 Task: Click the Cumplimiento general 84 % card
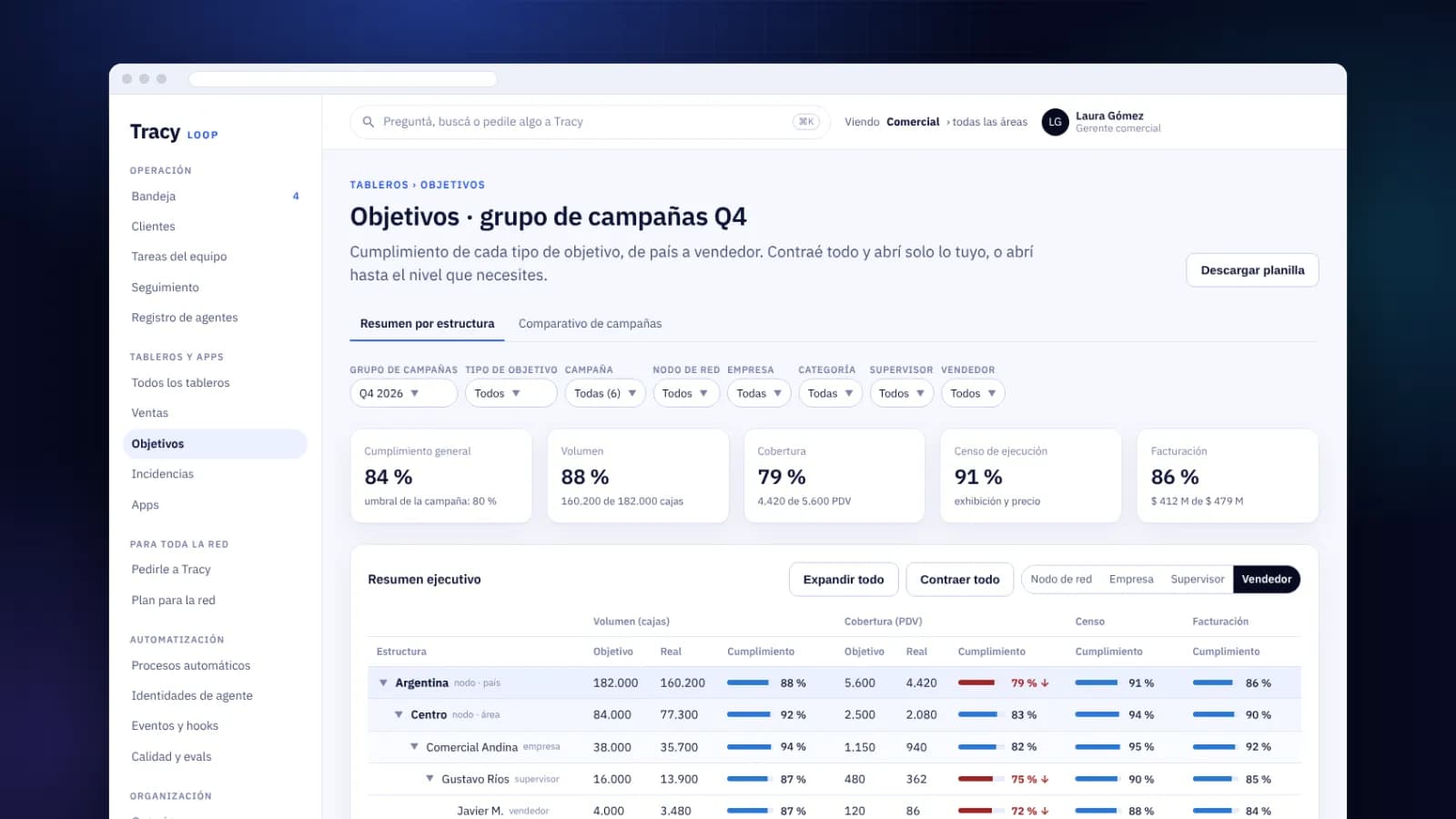tap(441, 476)
